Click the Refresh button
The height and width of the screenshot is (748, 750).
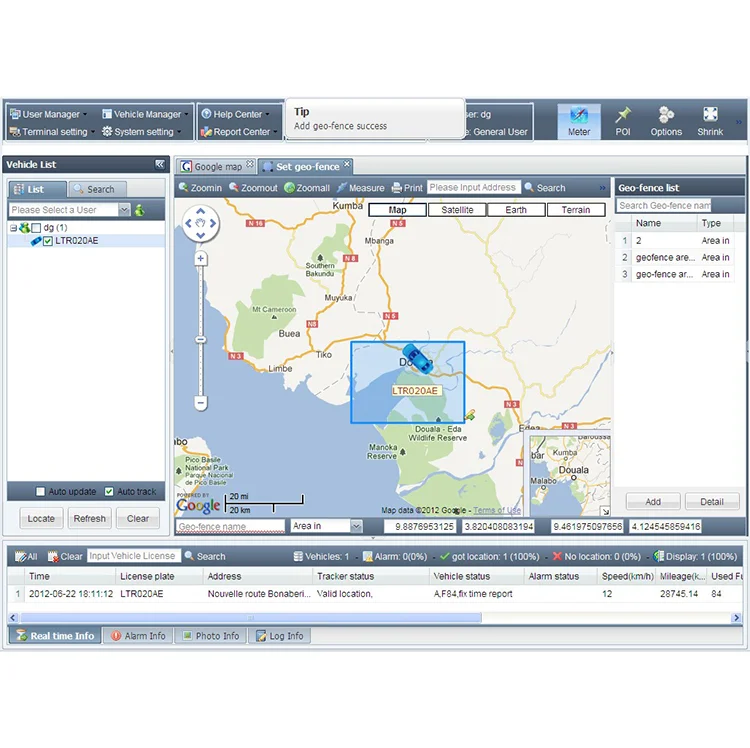(x=89, y=518)
